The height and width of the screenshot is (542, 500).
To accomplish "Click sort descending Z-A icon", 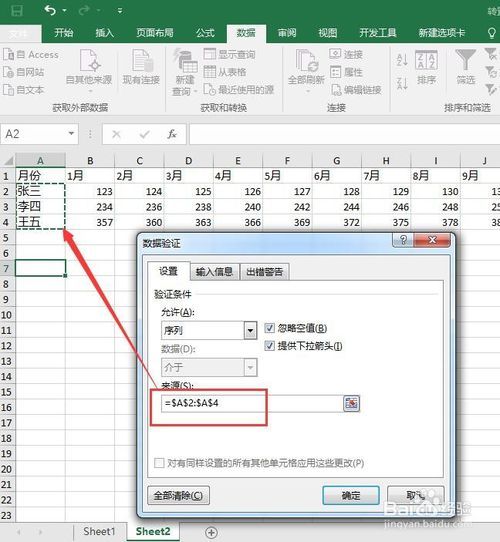I will click(x=402, y=83).
